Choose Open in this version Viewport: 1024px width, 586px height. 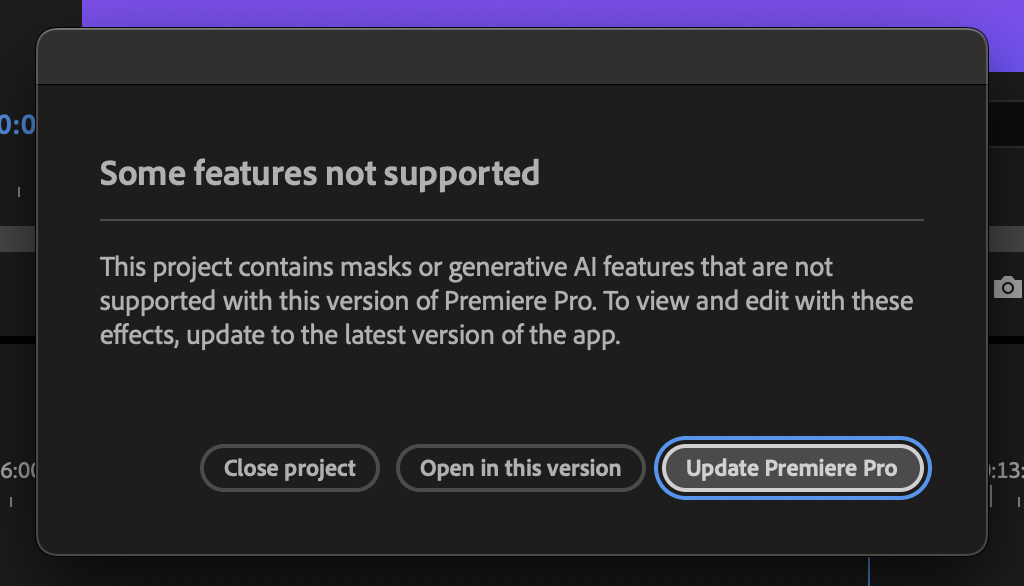[x=520, y=468]
